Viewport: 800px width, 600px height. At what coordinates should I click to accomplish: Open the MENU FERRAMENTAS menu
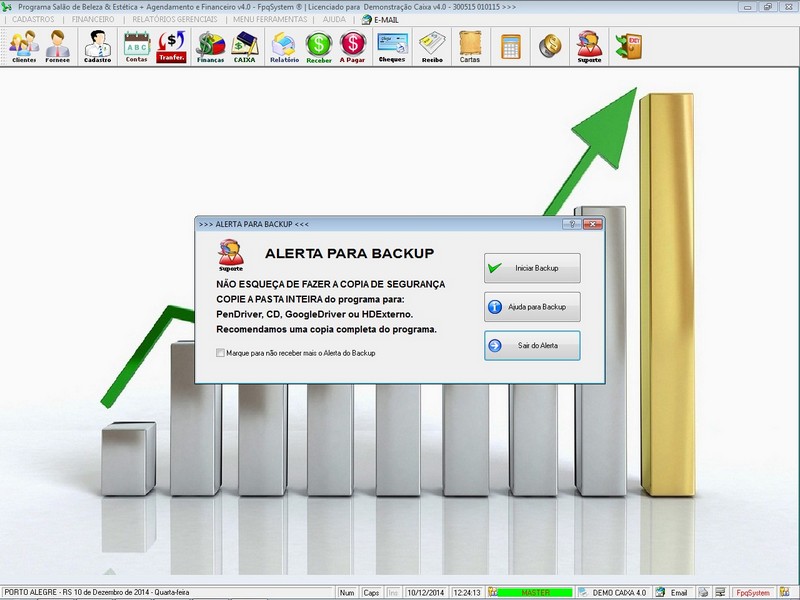coord(270,19)
